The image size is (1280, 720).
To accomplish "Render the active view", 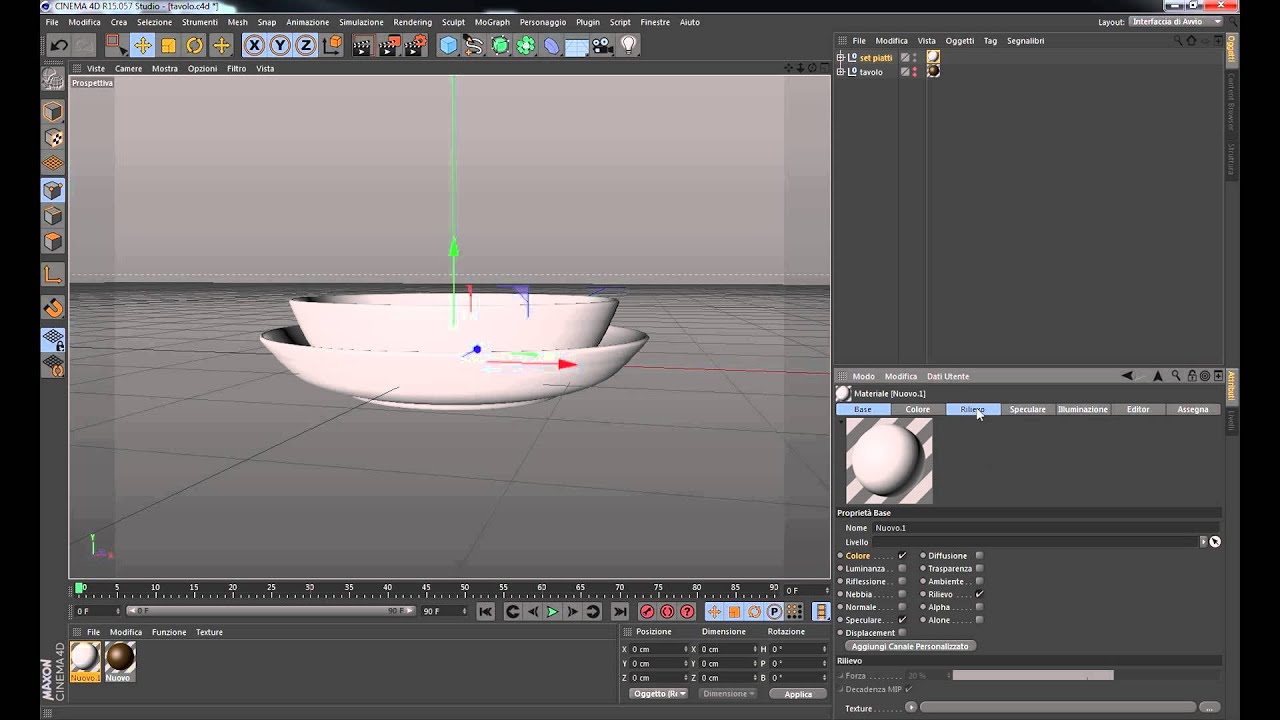I will pyautogui.click(x=363, y=45).
